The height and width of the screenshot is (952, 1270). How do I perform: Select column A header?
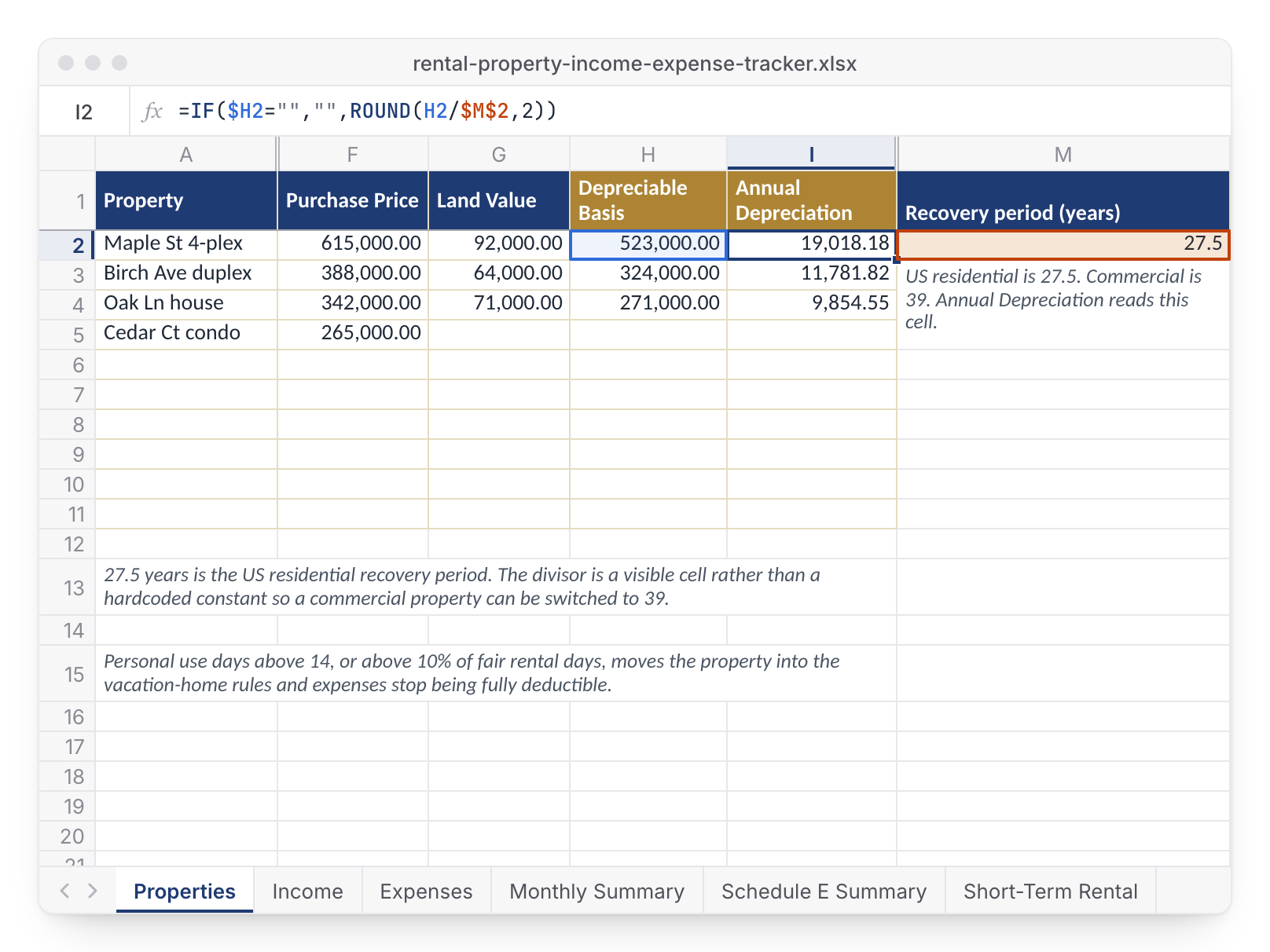(186, 154)
